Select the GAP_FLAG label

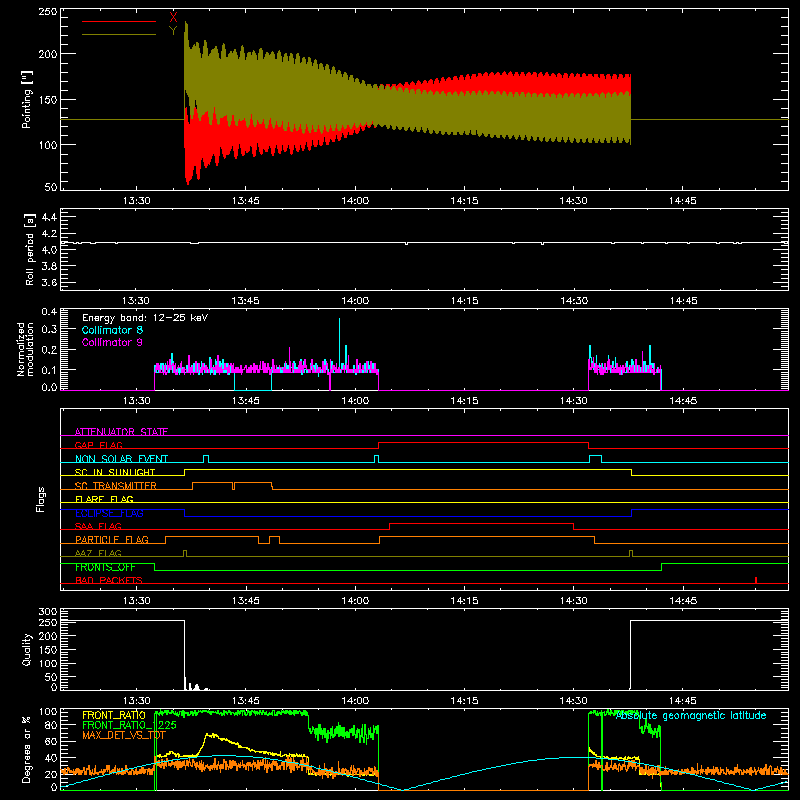99,445
